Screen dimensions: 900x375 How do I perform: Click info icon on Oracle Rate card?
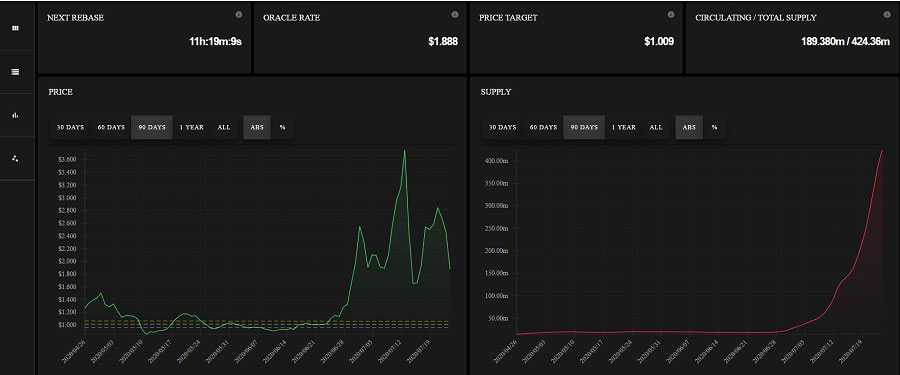click(455, 14)
